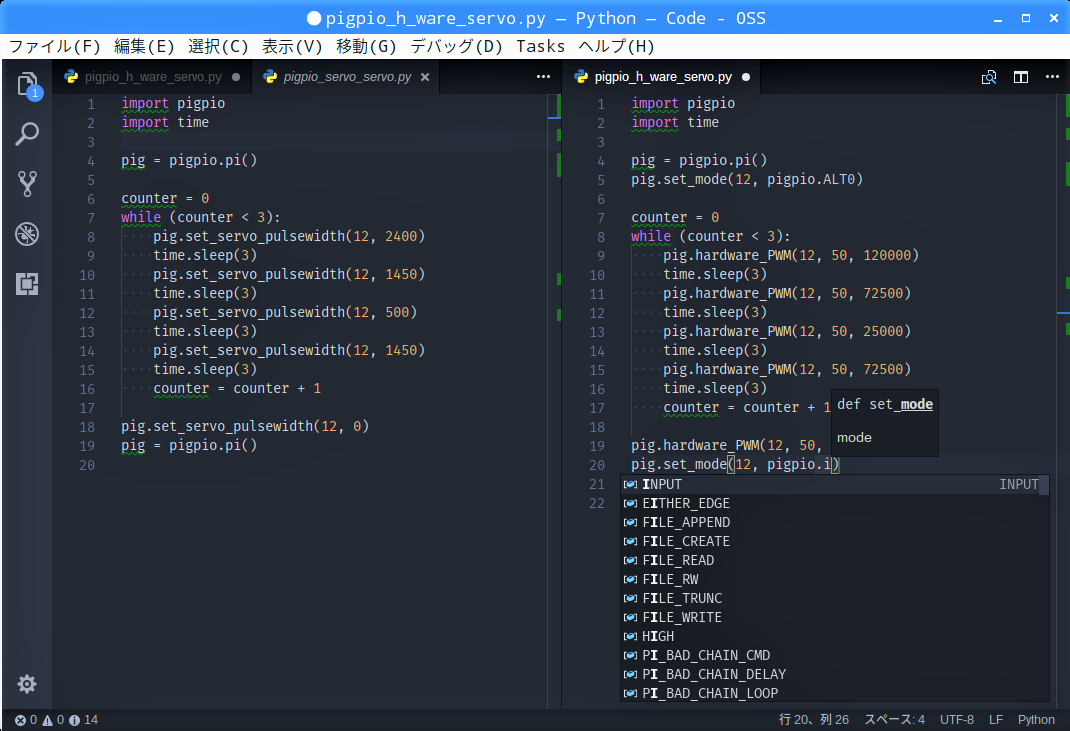
Task: Click line number 8 in left editor
Action: click(x=91, y=237)
